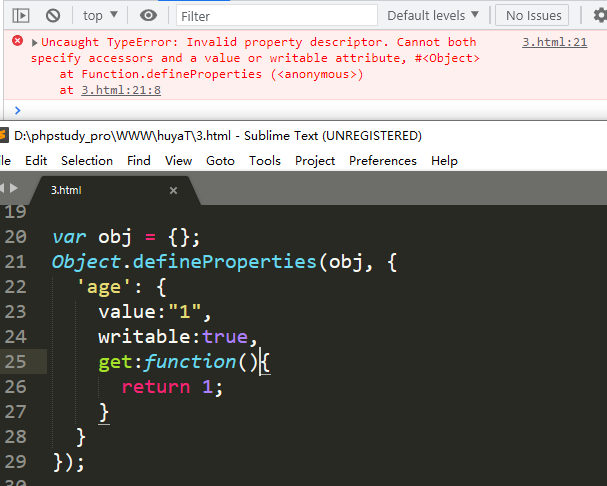The height and width of the screenshot is (486, 607).
Task: Click the next tab arrow
Action: 14,188
